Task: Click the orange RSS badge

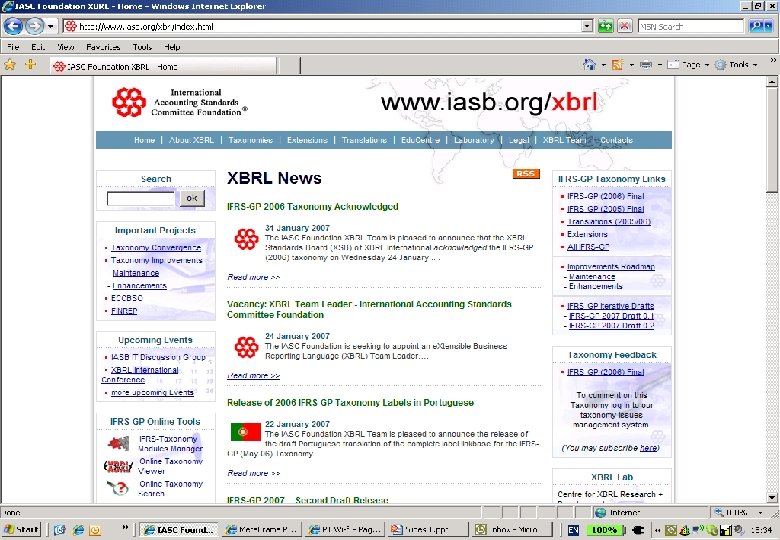Action: point(526,174)
